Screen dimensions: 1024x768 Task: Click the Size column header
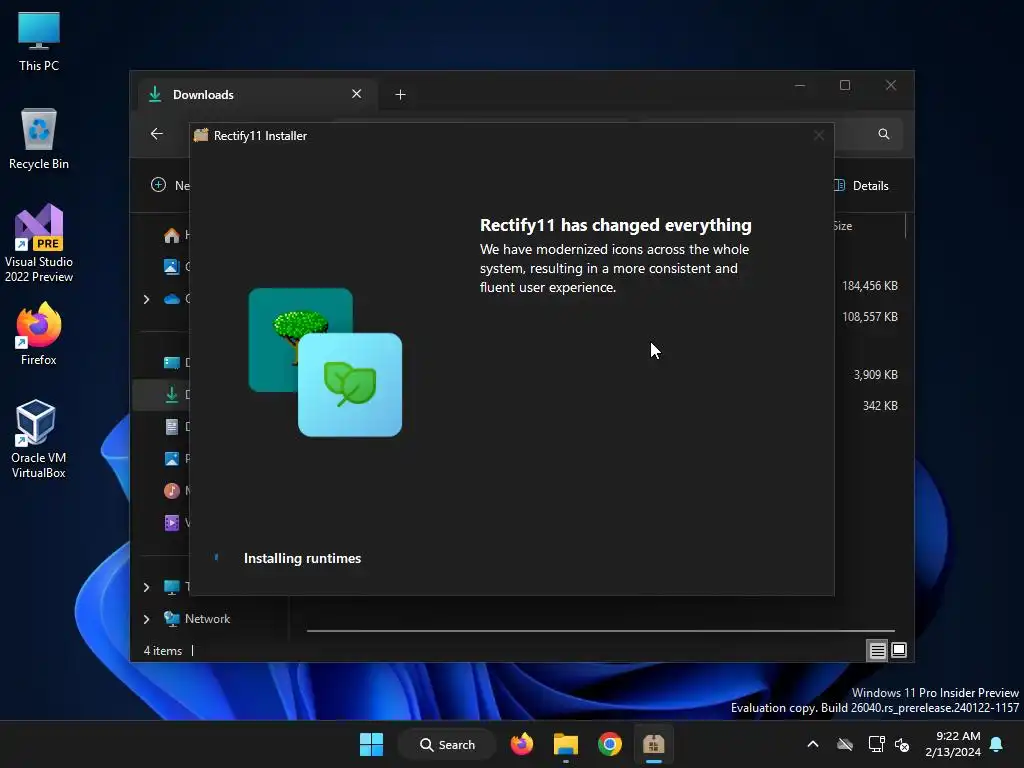pyautogui.click(x=843, y=226)
